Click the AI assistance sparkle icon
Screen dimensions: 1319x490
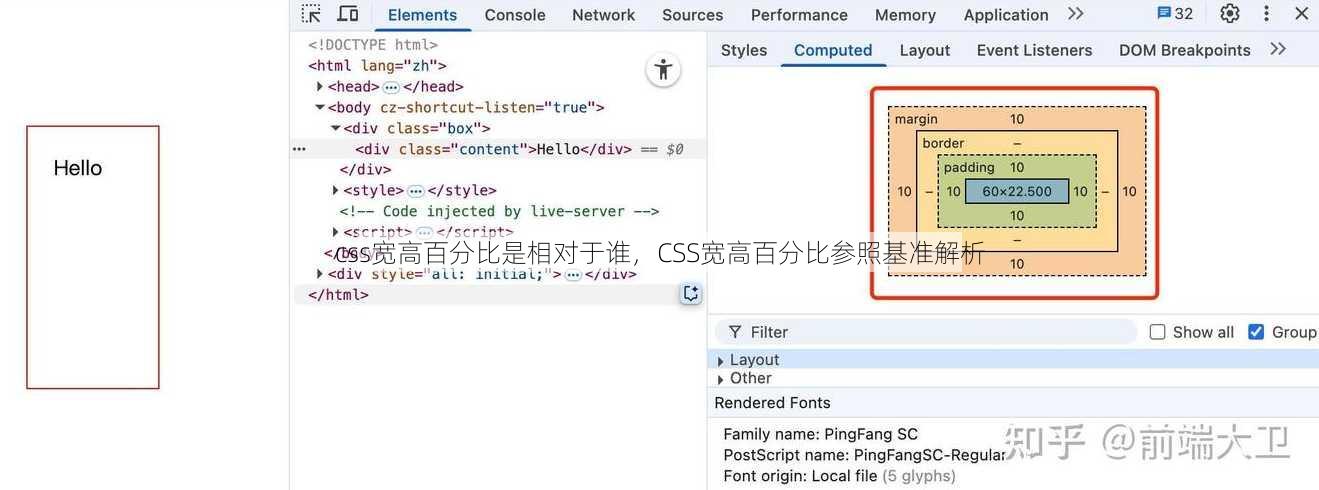coord(691,294)
